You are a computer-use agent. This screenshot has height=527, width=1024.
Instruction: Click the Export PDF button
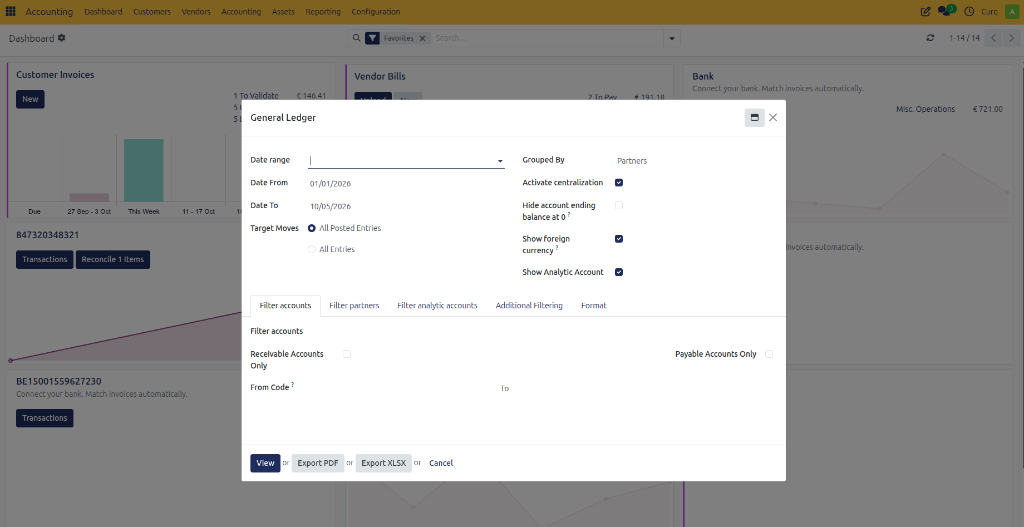coord(318,463)
